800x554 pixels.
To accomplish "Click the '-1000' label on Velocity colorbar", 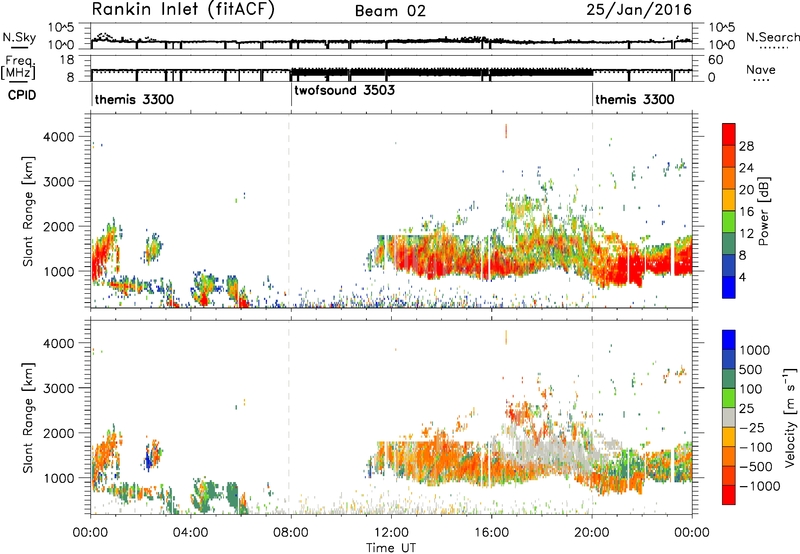I will tap(760, 486).
